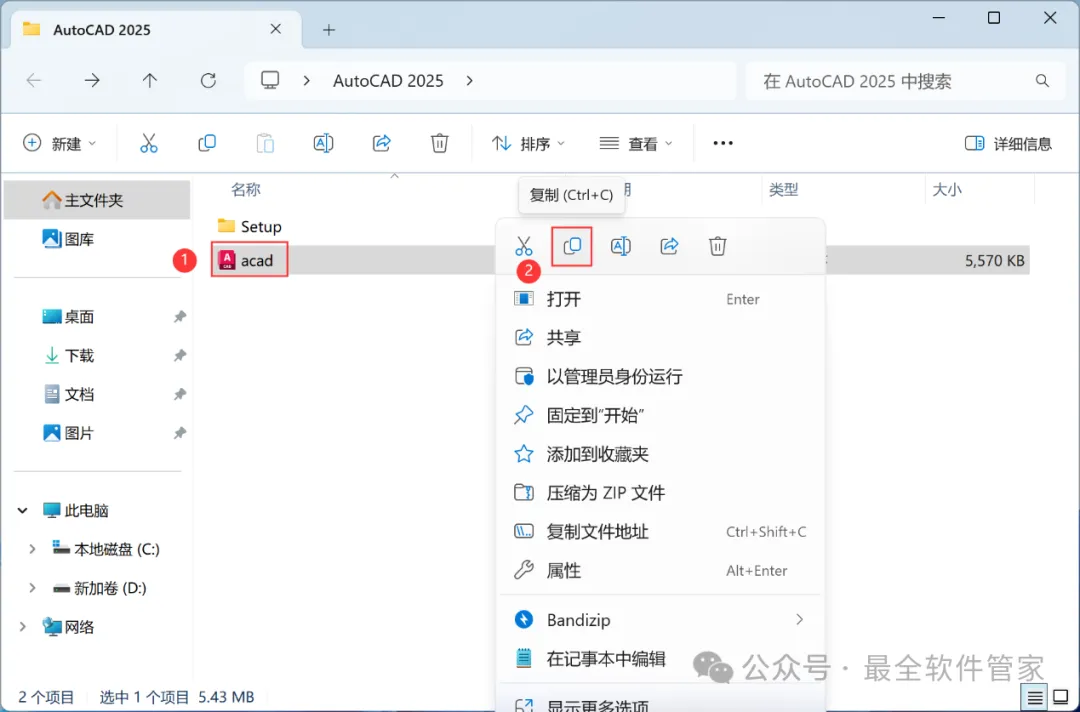The height and width of the screenshot is (712, 1080).
Task: Click chevron after AutoCAD 2025 in path
Action: pos(469,81)
